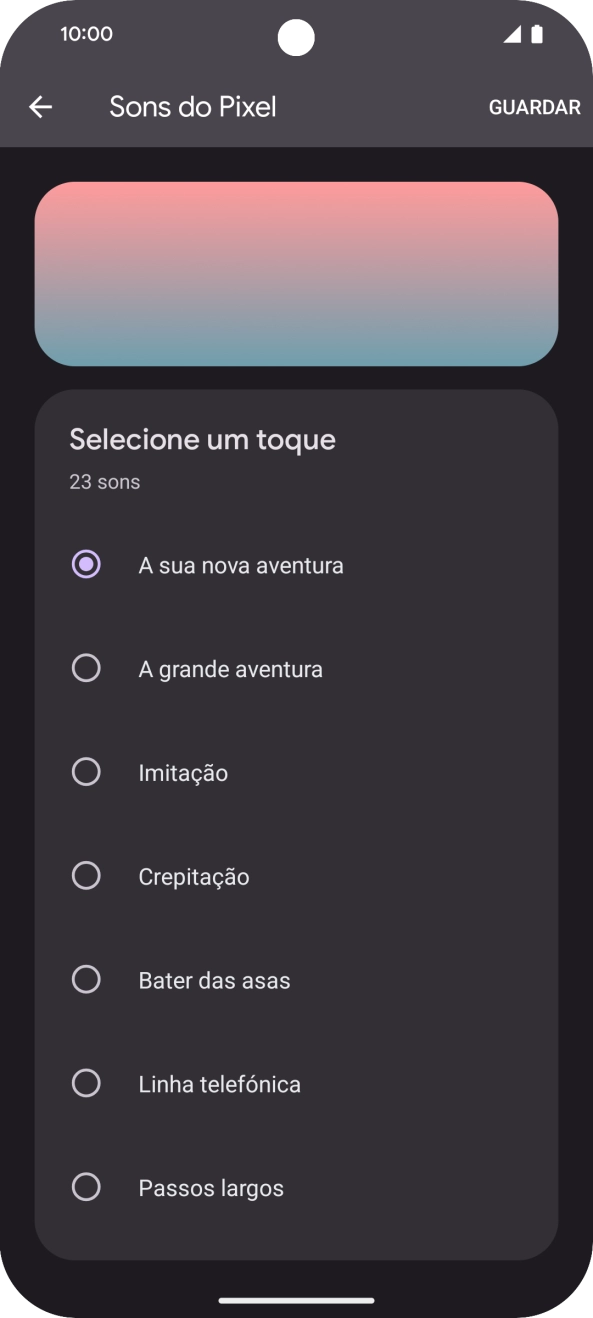Click the back arrow in the top bar
This screenshot has height=1318, width=593.
tap(40, 106)
